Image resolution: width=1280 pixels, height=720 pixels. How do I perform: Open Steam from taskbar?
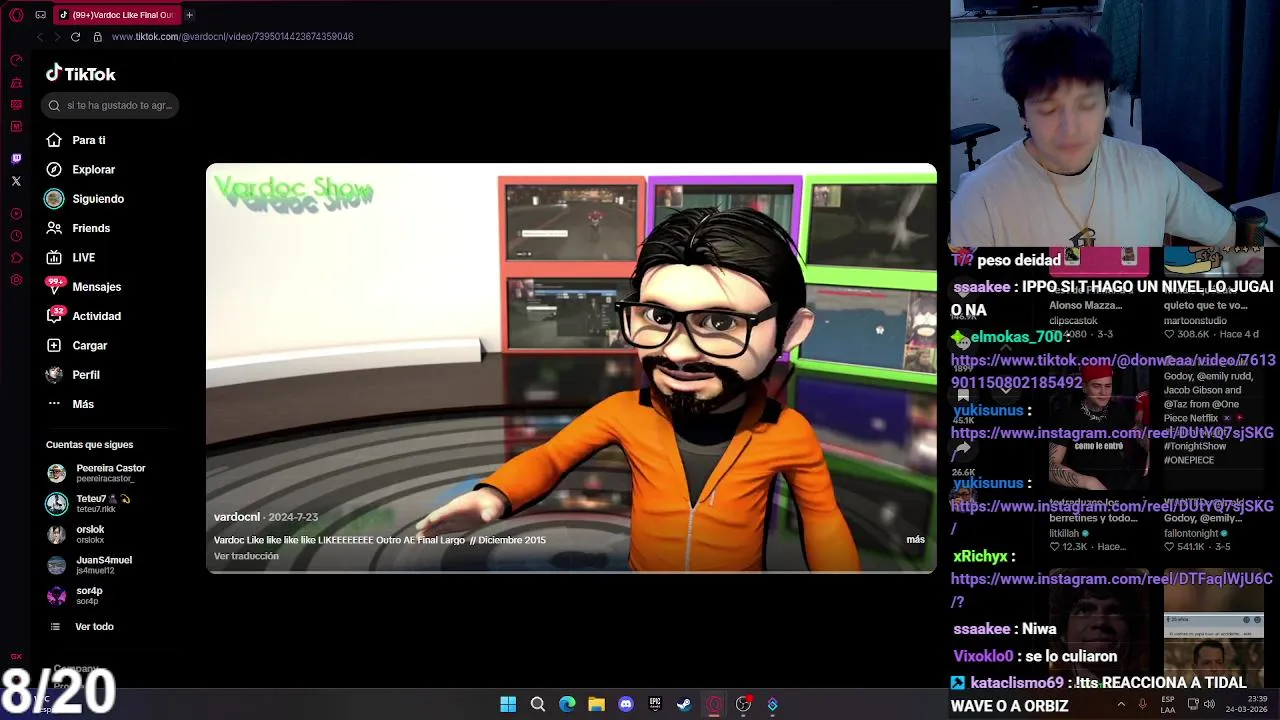684,705
